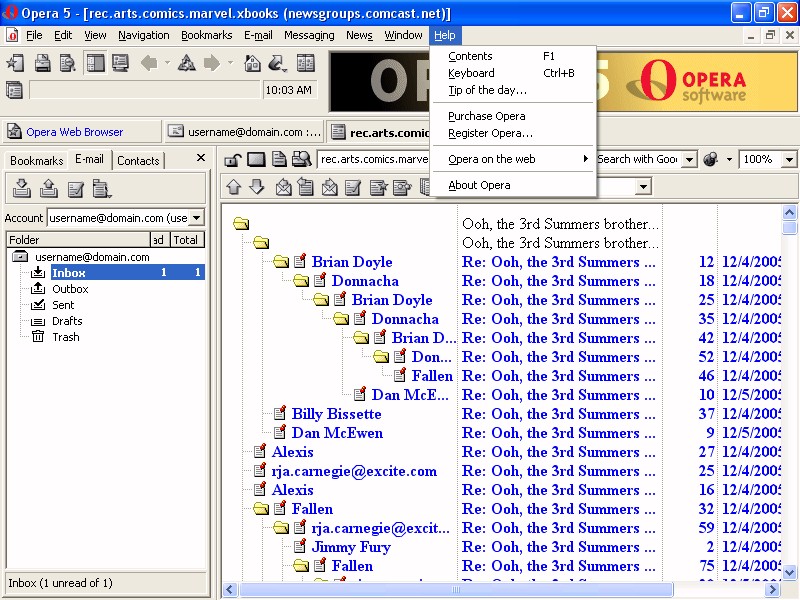Collapse the thread folder beside Don...
This screenshot has width=800, height=600.
click(x=381, y=357)
